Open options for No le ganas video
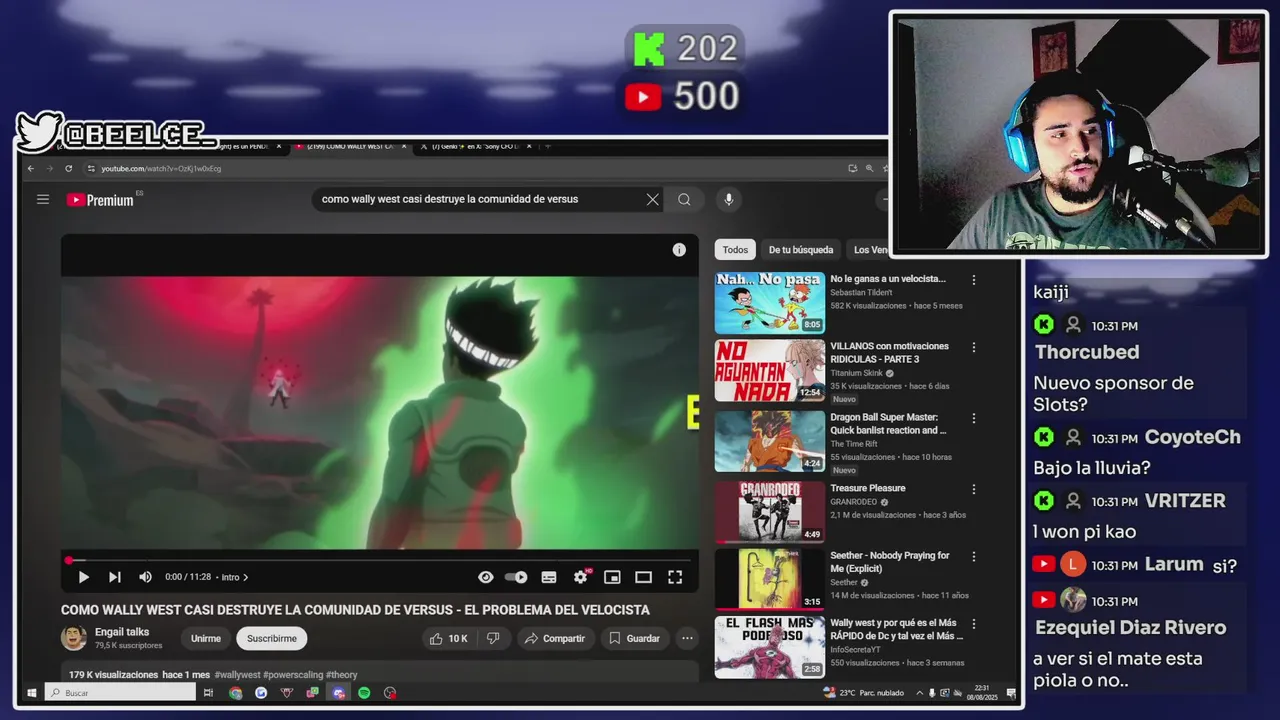The width and height of the screenshot is (1280, 720). click(x=974, y=280)
